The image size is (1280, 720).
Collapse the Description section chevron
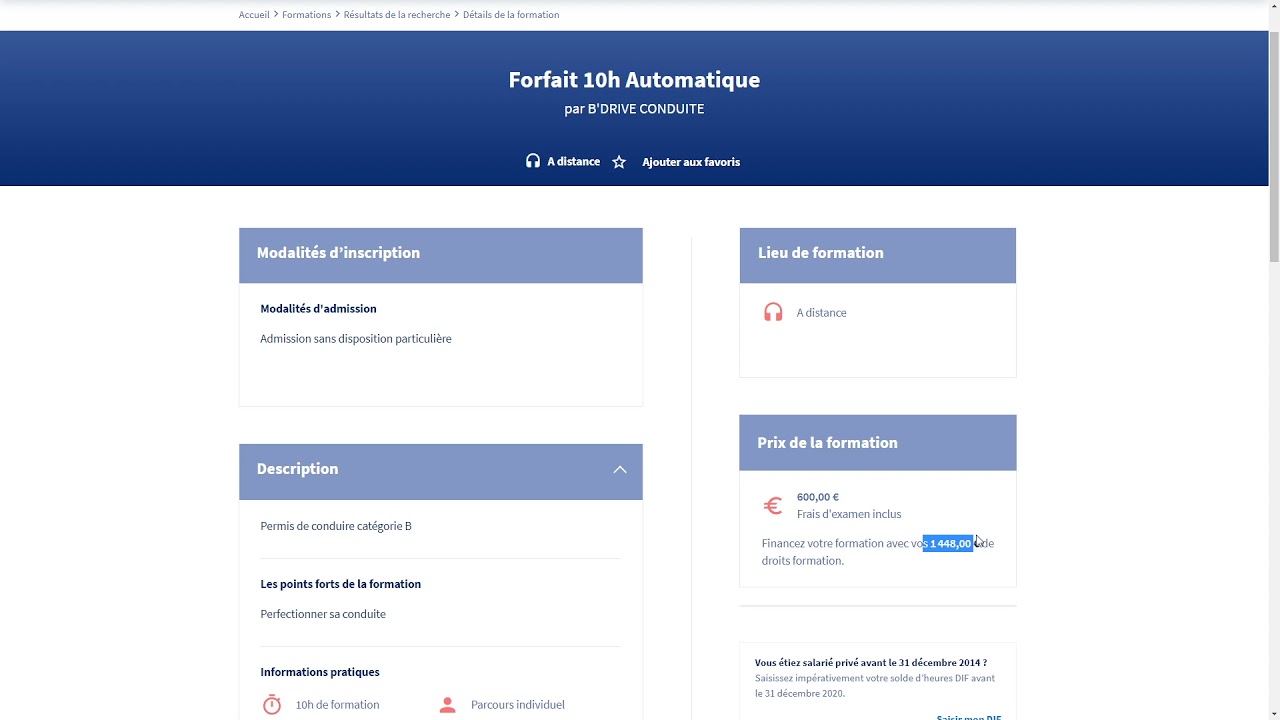pos(620,470)
